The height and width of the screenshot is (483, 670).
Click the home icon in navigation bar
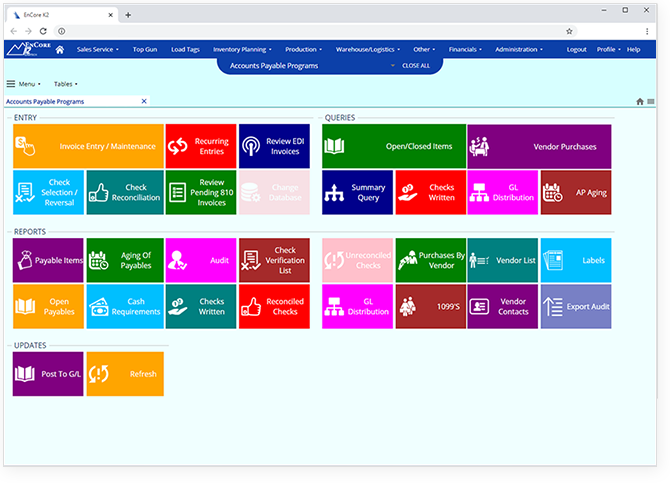pos(59,49)
